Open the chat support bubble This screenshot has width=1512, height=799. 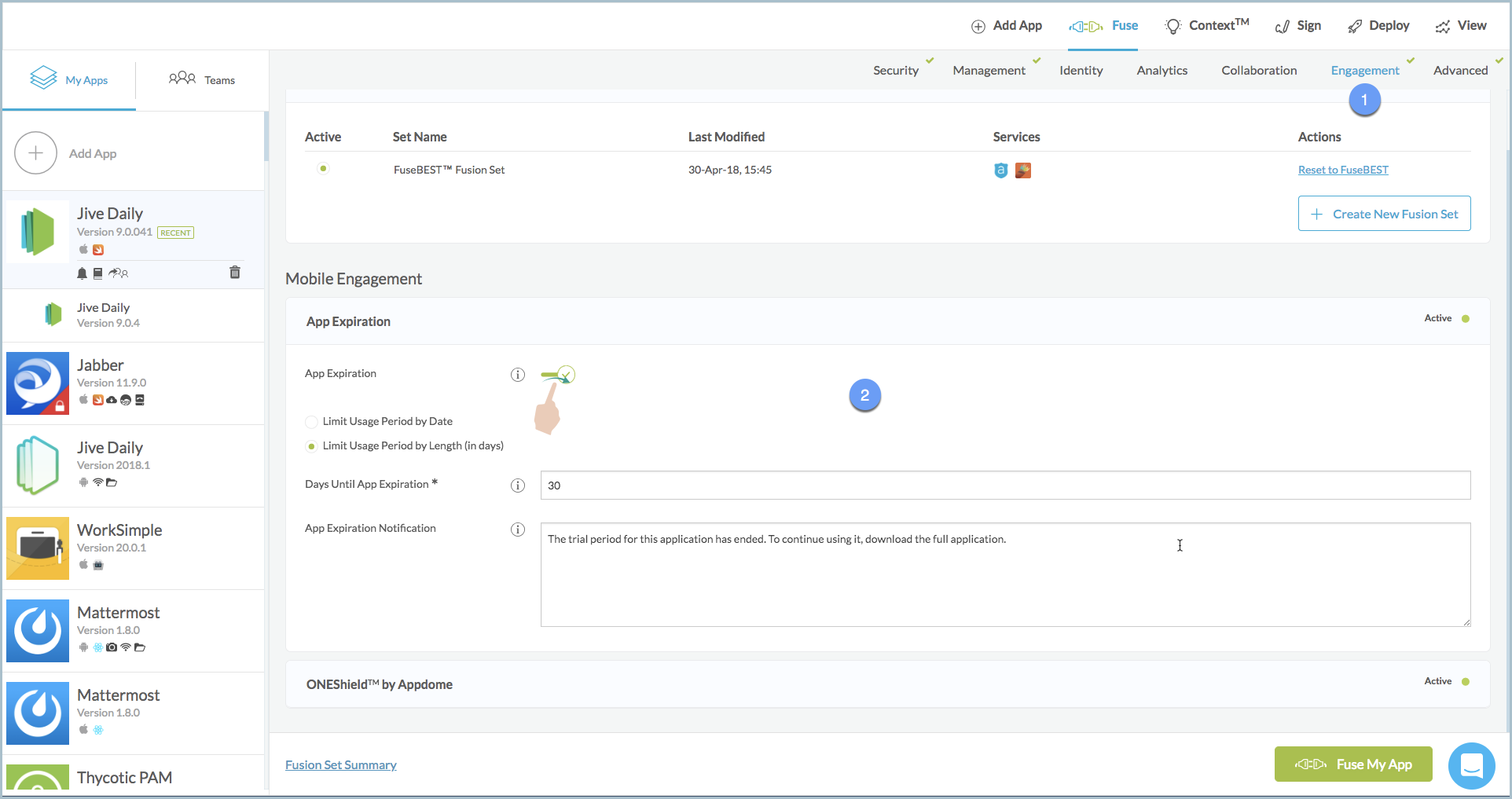[1471, 765]
